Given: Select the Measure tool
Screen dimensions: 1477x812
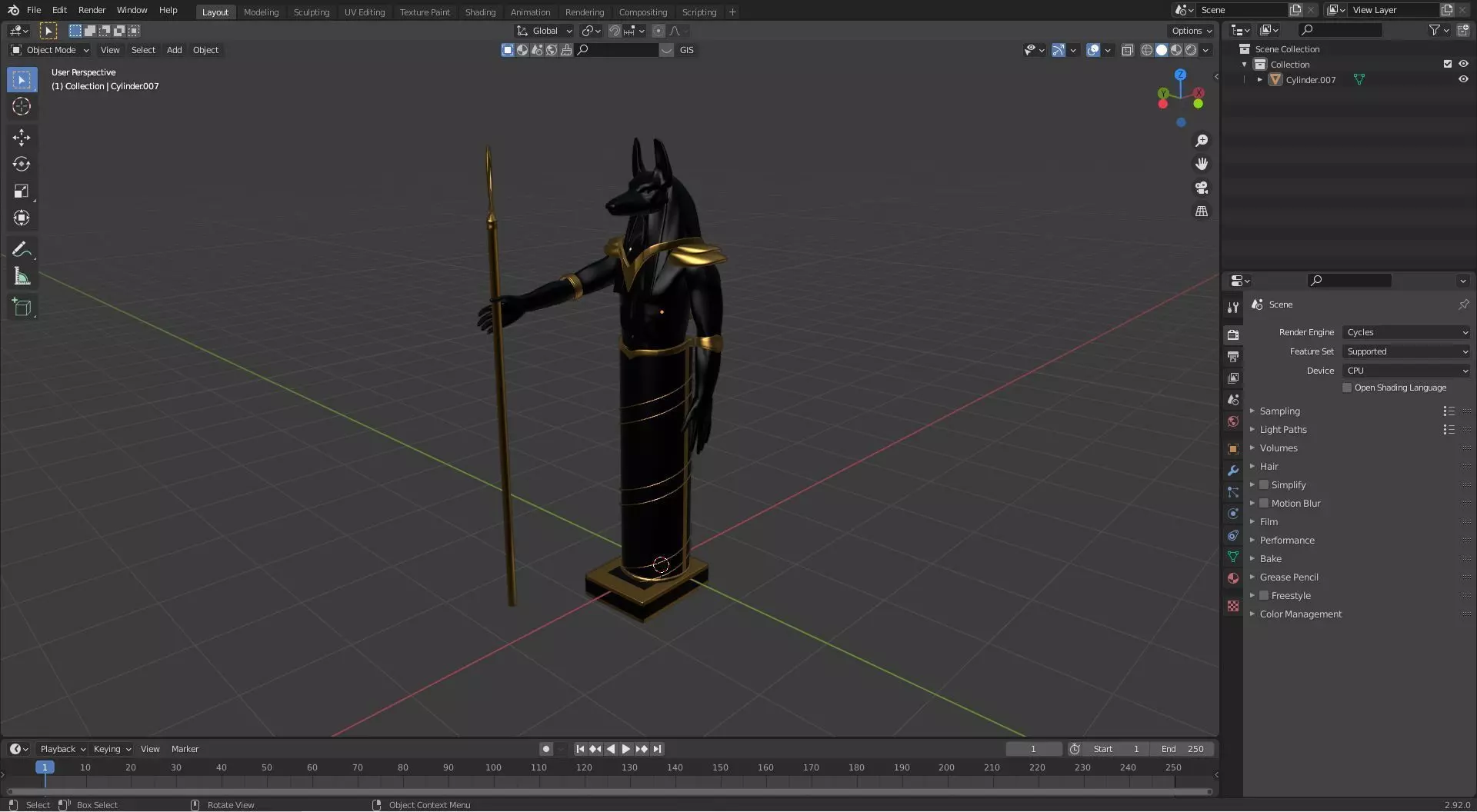Looking at the screenshot, I should [x=22, y=277].
